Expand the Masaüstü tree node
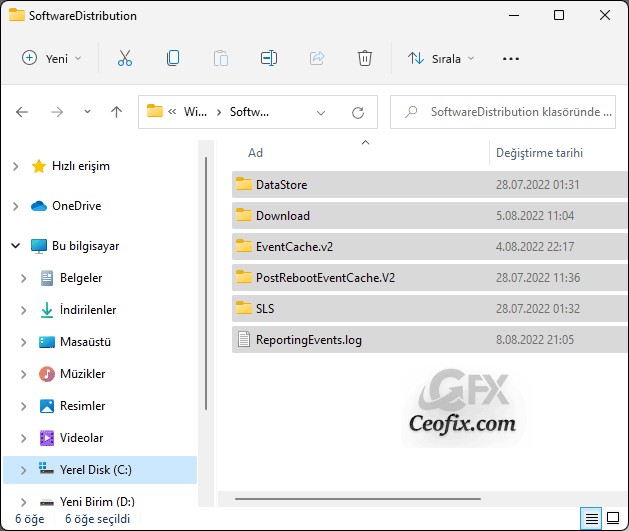 click(x=23, y=342)
